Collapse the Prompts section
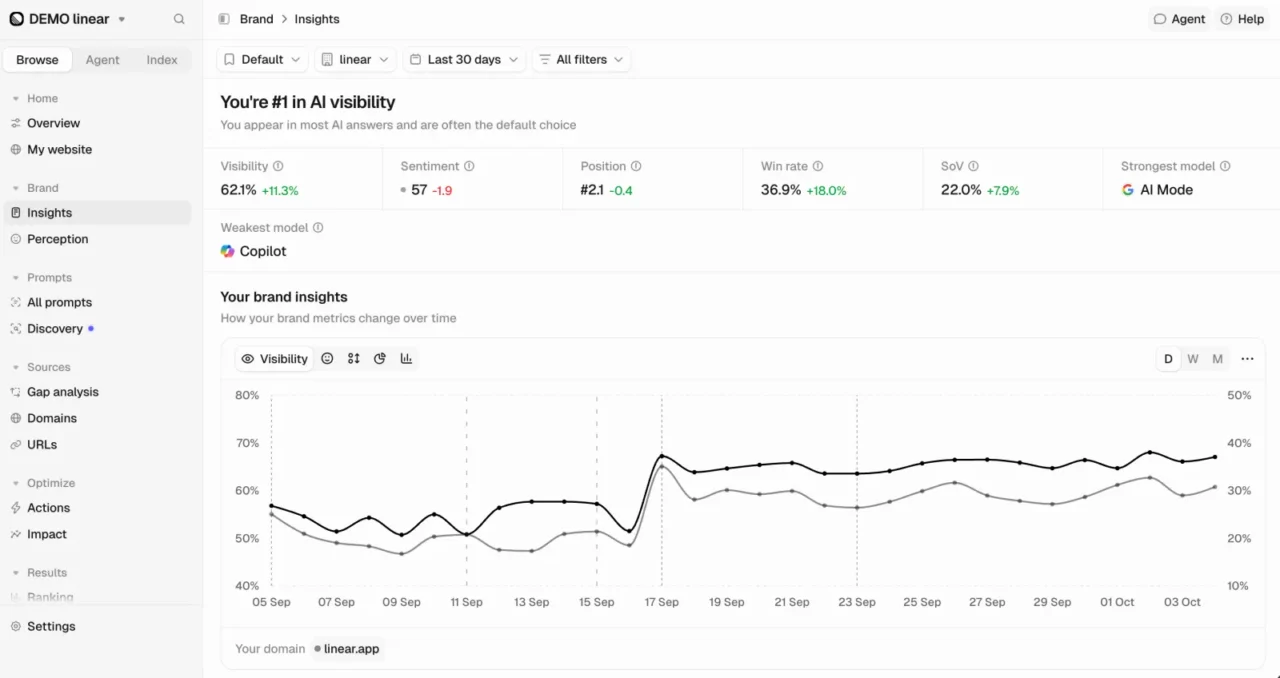 click(41, 278)
